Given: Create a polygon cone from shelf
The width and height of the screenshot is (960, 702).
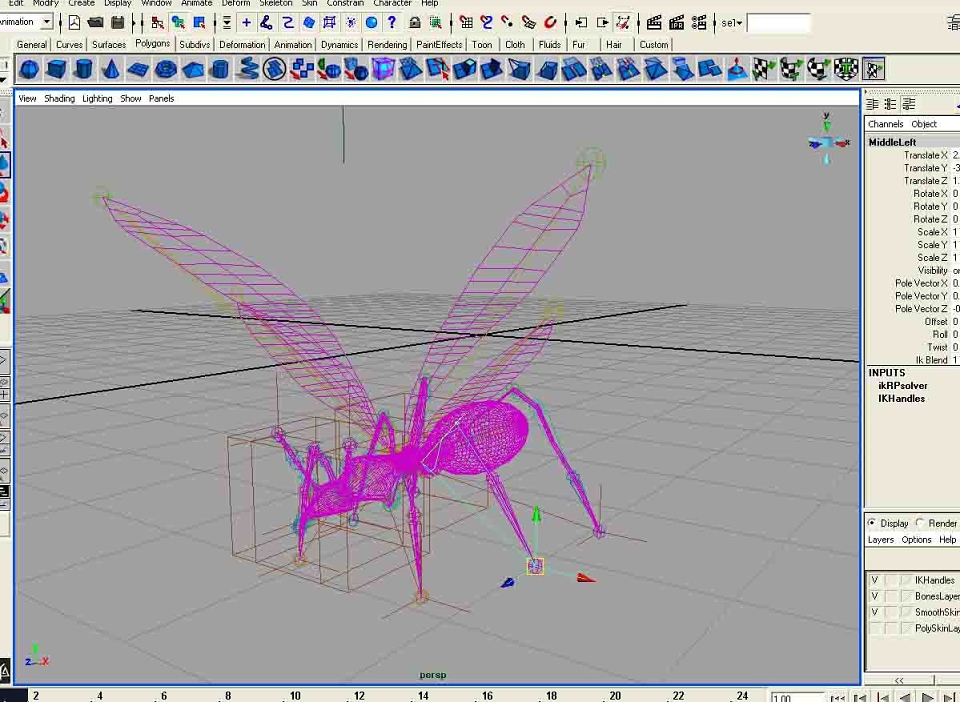Looking at the screenshot, I should (x=110, y=70).
